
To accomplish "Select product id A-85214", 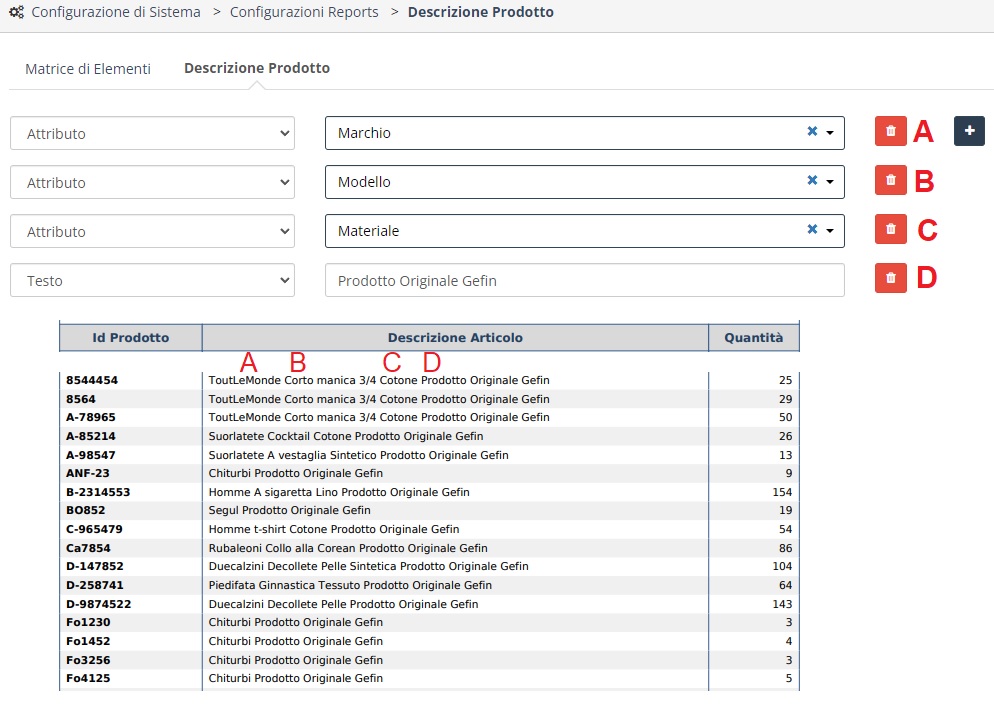I will 91,436.
